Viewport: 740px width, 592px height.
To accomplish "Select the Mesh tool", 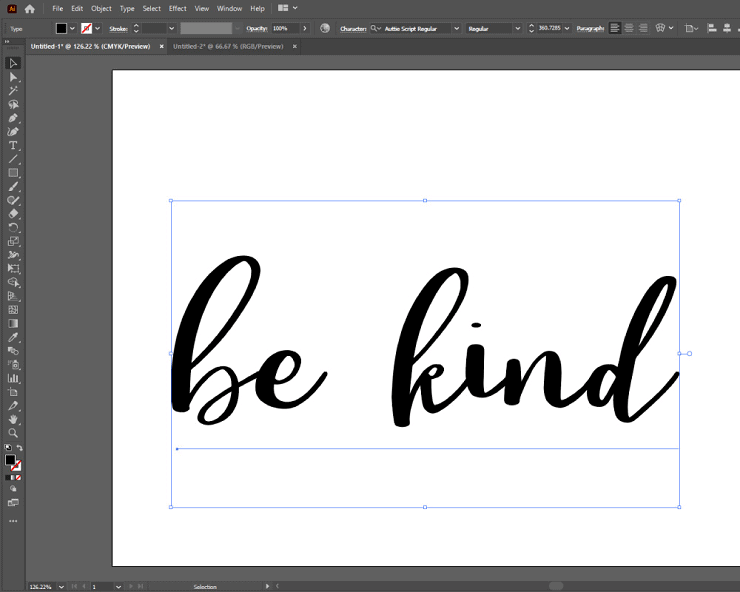I will (x=13, y=310).
